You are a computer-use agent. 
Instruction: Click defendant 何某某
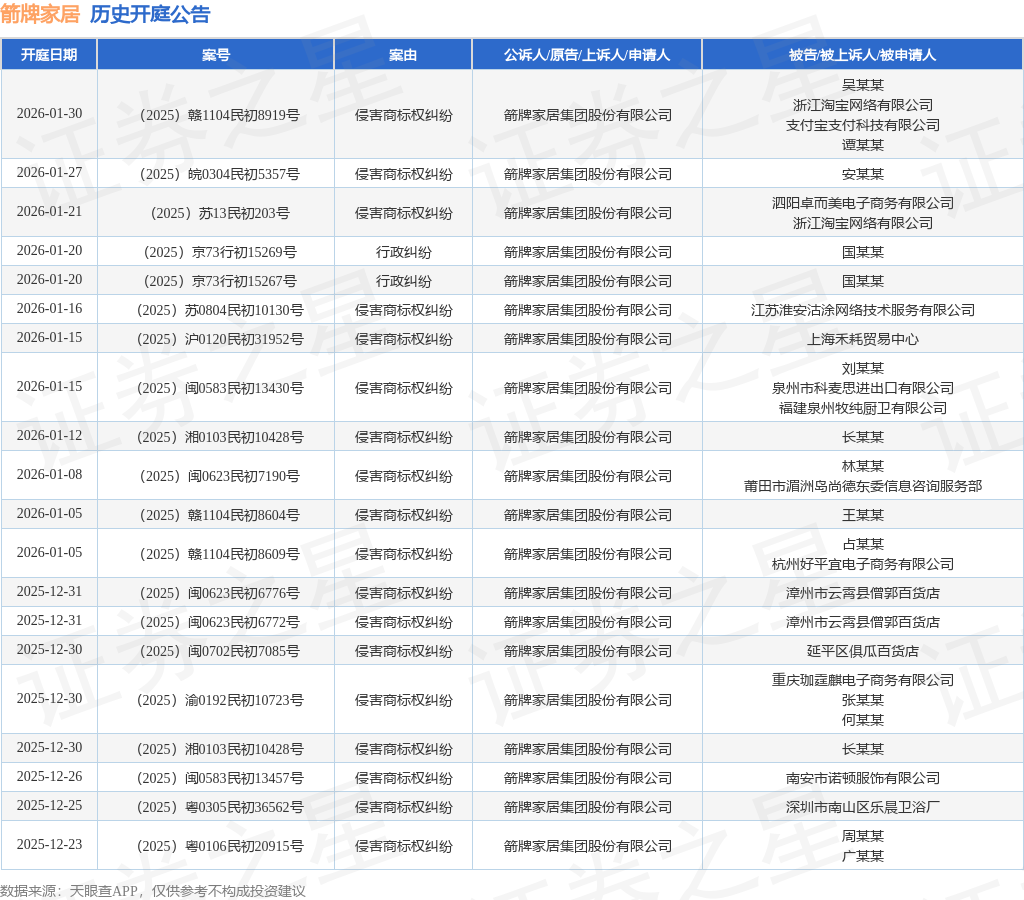coord(863,720)
